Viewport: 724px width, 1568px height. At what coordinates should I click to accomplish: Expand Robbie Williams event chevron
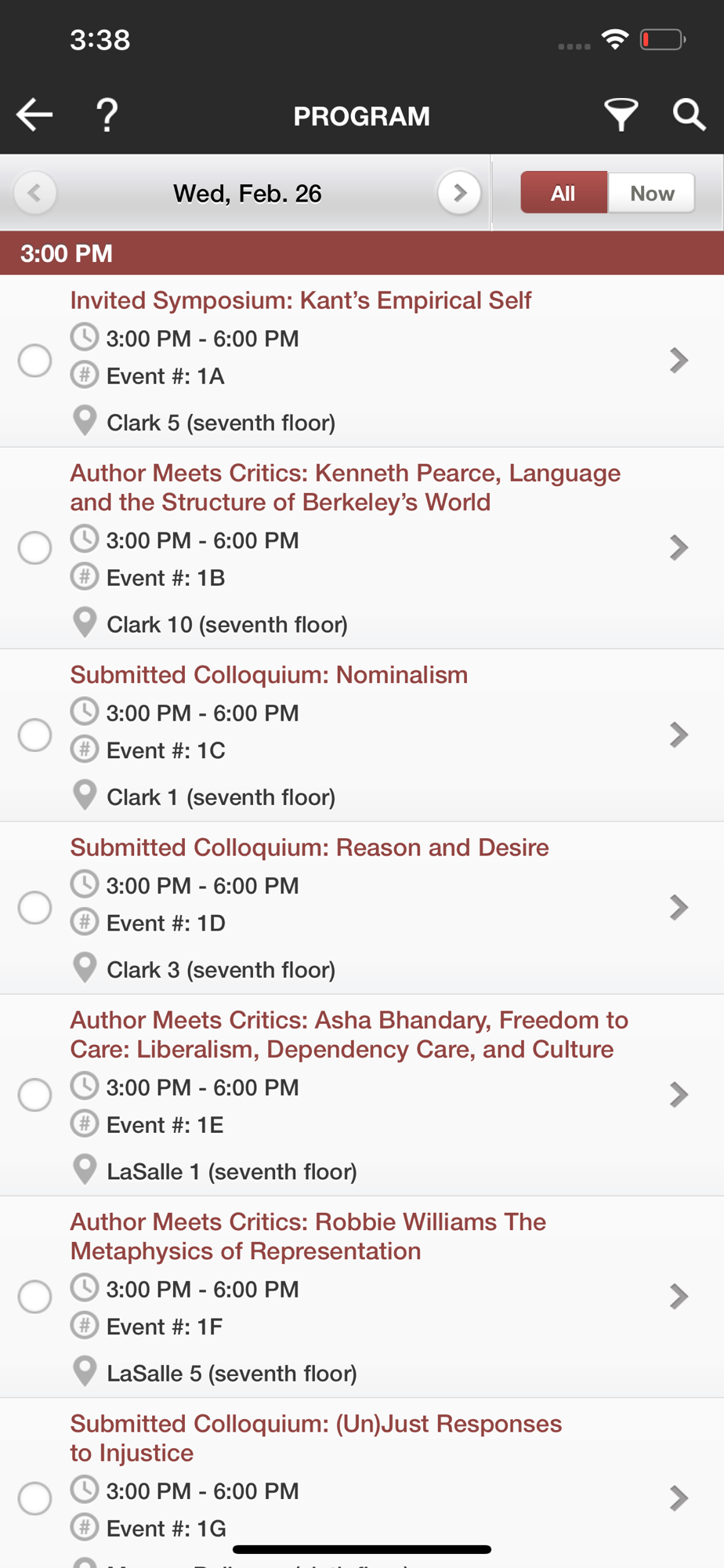679,1296
